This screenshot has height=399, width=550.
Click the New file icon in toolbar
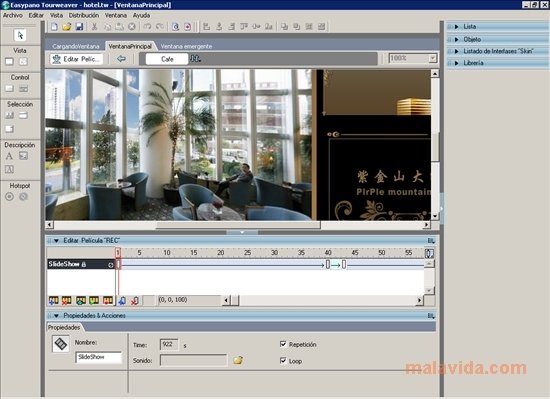pyautogui.click(x=54, y=27)
